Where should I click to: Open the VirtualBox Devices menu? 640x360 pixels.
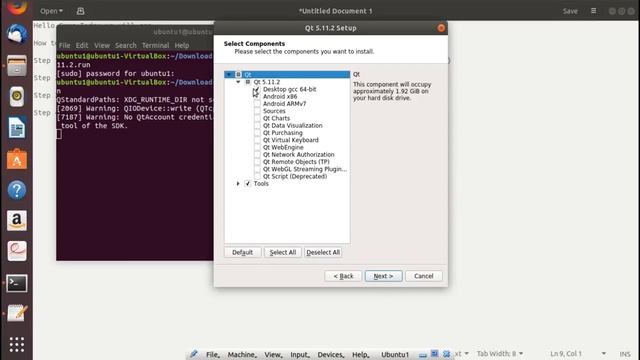pos(331,355)
